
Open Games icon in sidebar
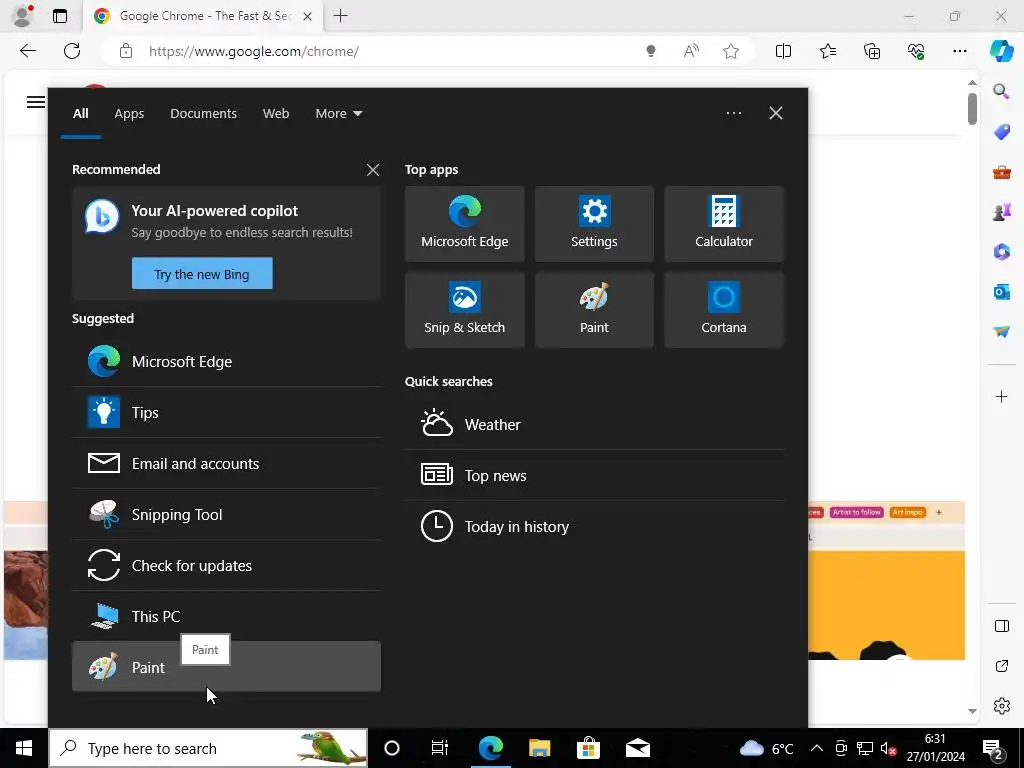coord(1001,212)
